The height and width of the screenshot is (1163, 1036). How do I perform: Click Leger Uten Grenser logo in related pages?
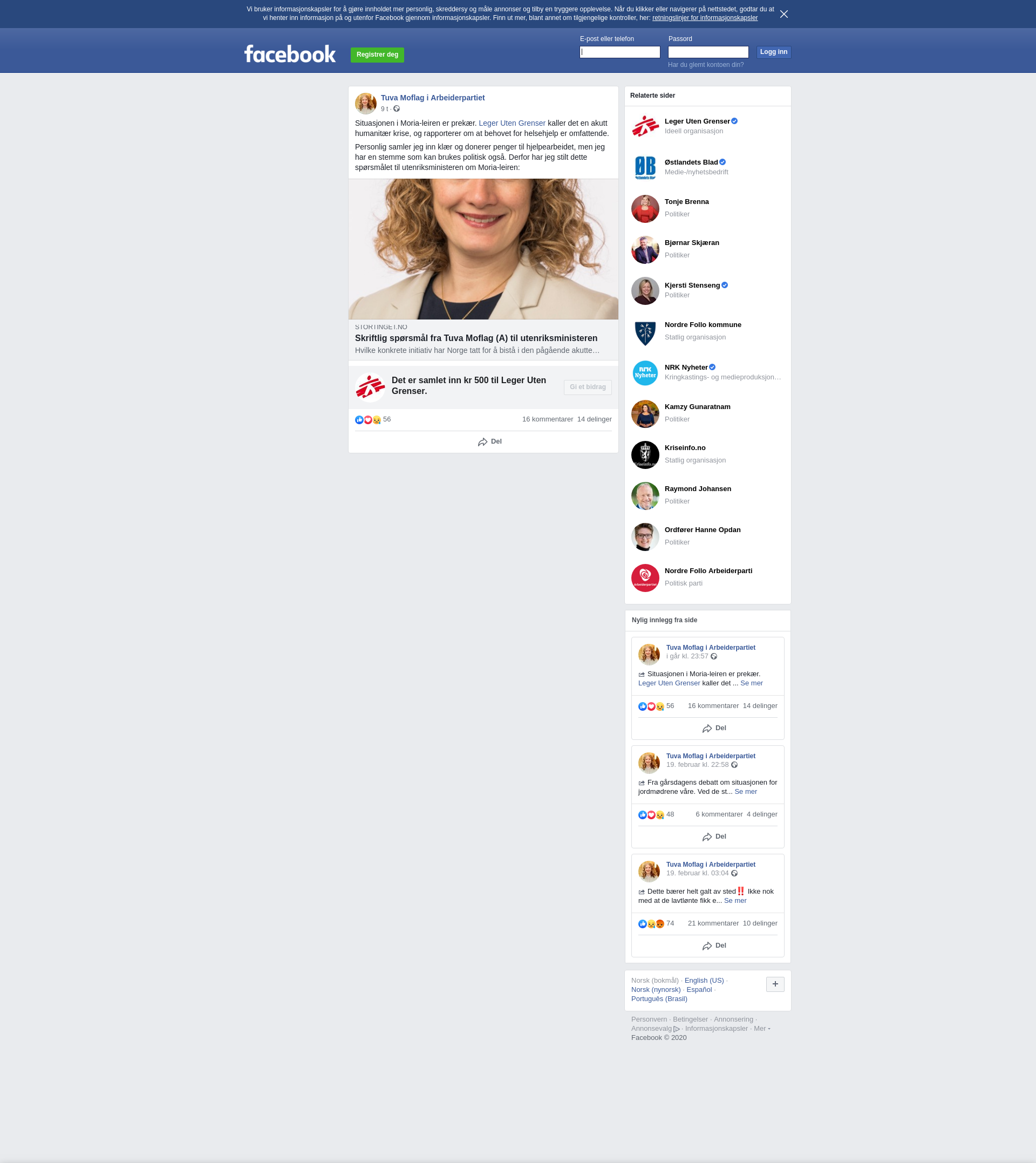pos(645,127)
